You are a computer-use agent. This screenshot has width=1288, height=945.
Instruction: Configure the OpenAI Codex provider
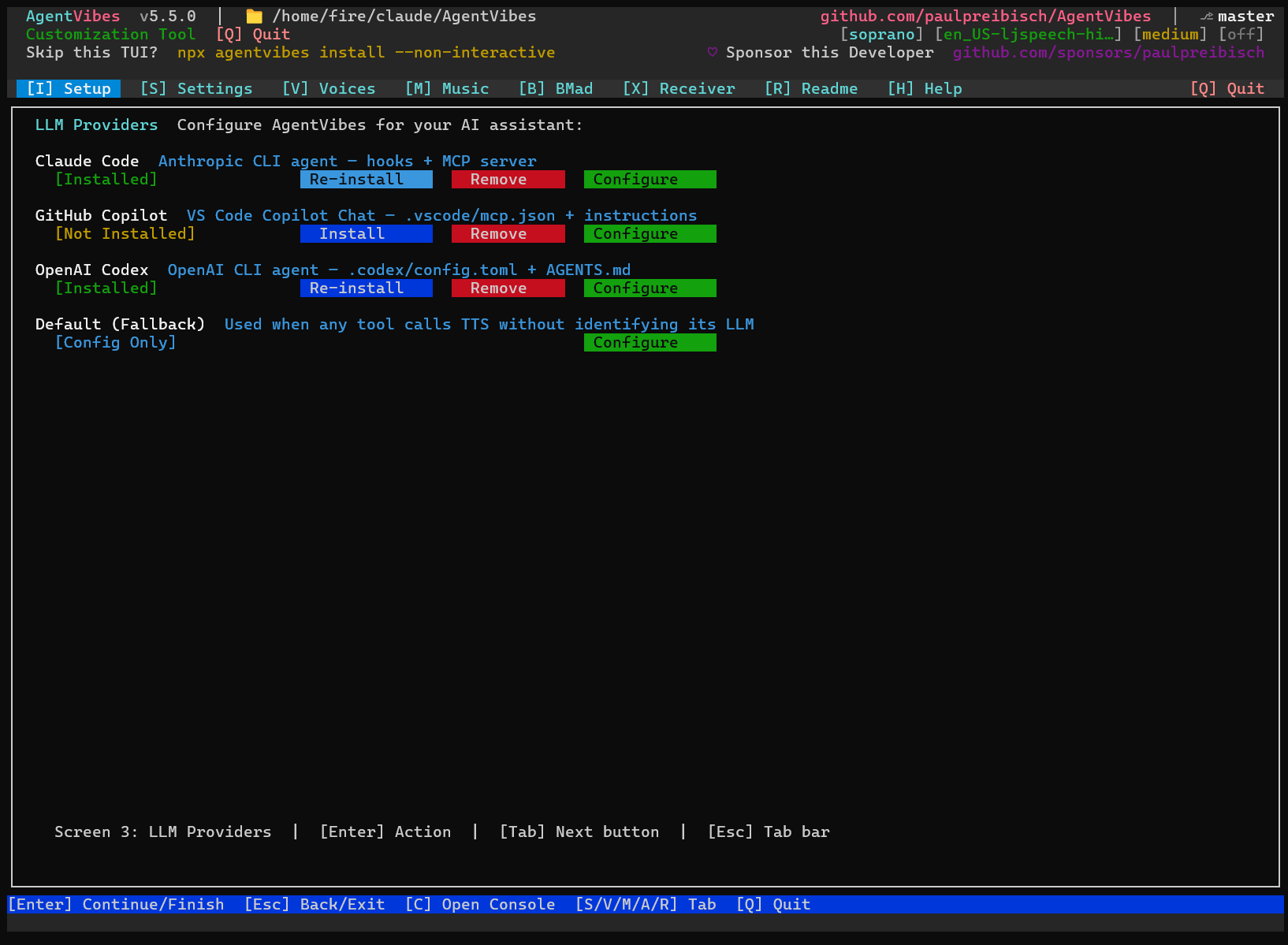[x=650, y=288]
